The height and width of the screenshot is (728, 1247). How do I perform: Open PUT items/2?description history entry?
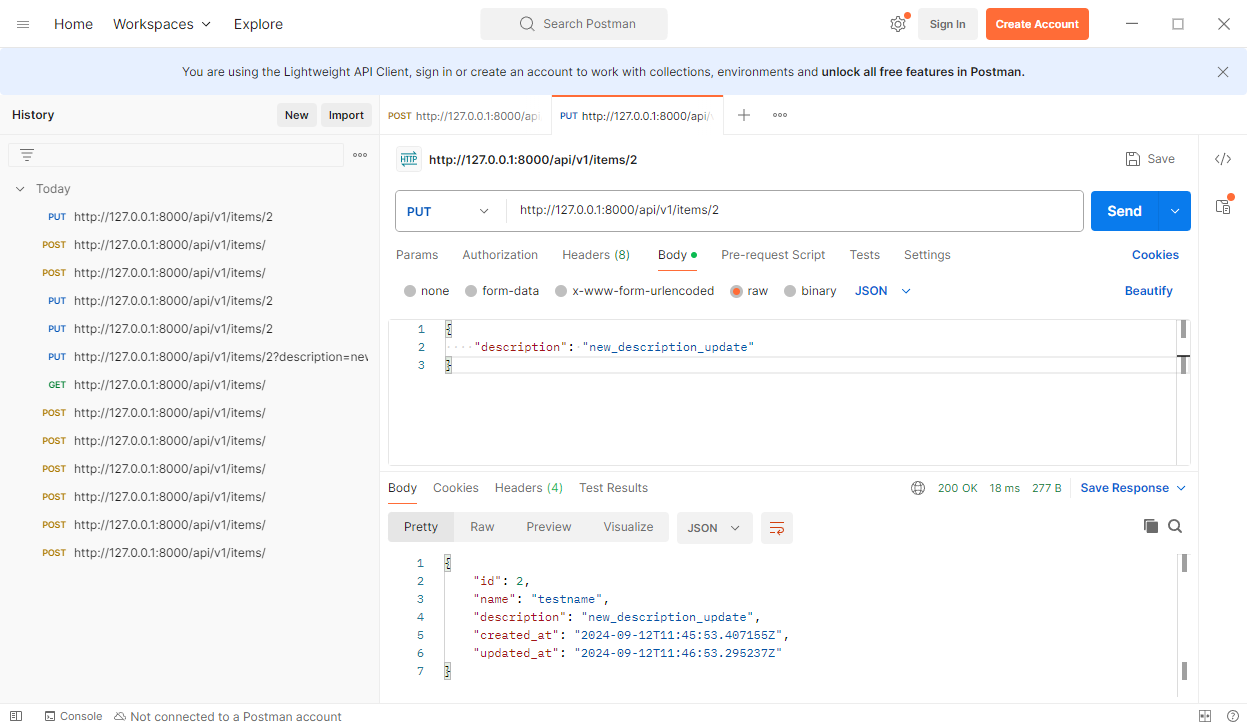[190, 357]
